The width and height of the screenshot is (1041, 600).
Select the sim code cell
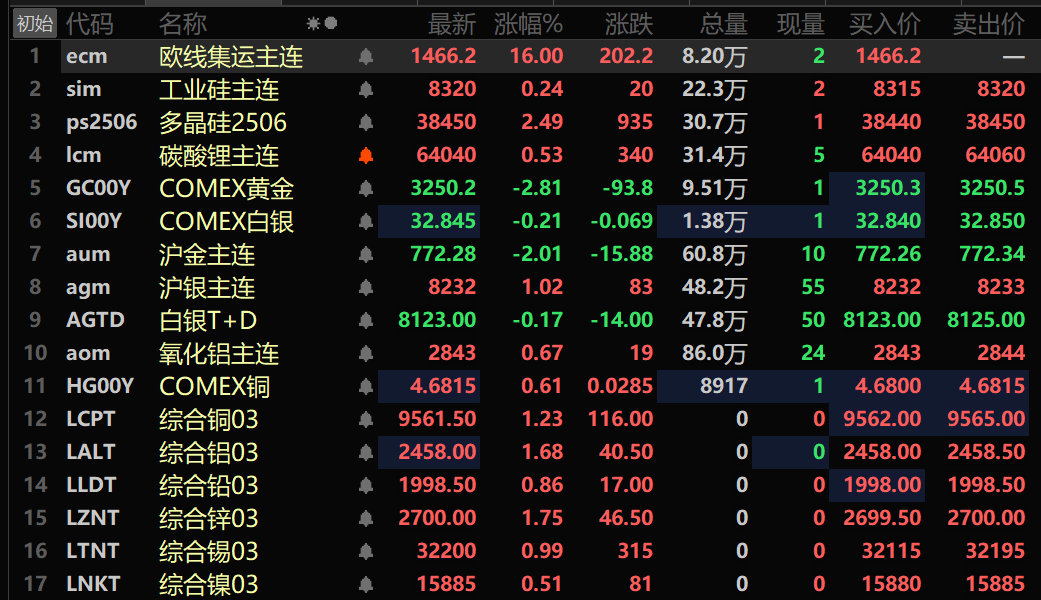pyautogui.click(x=84, y=89)
